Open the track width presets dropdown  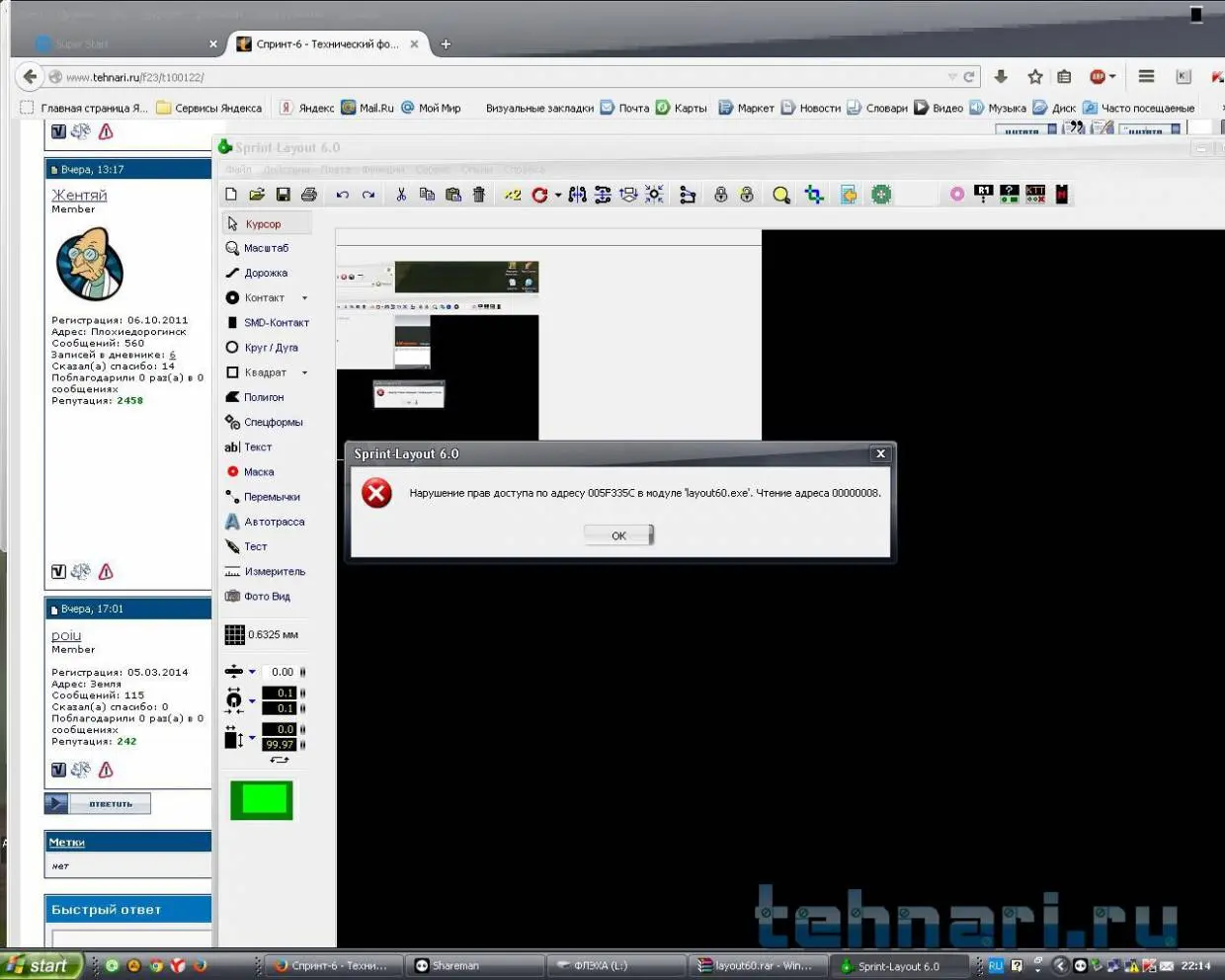252,672
